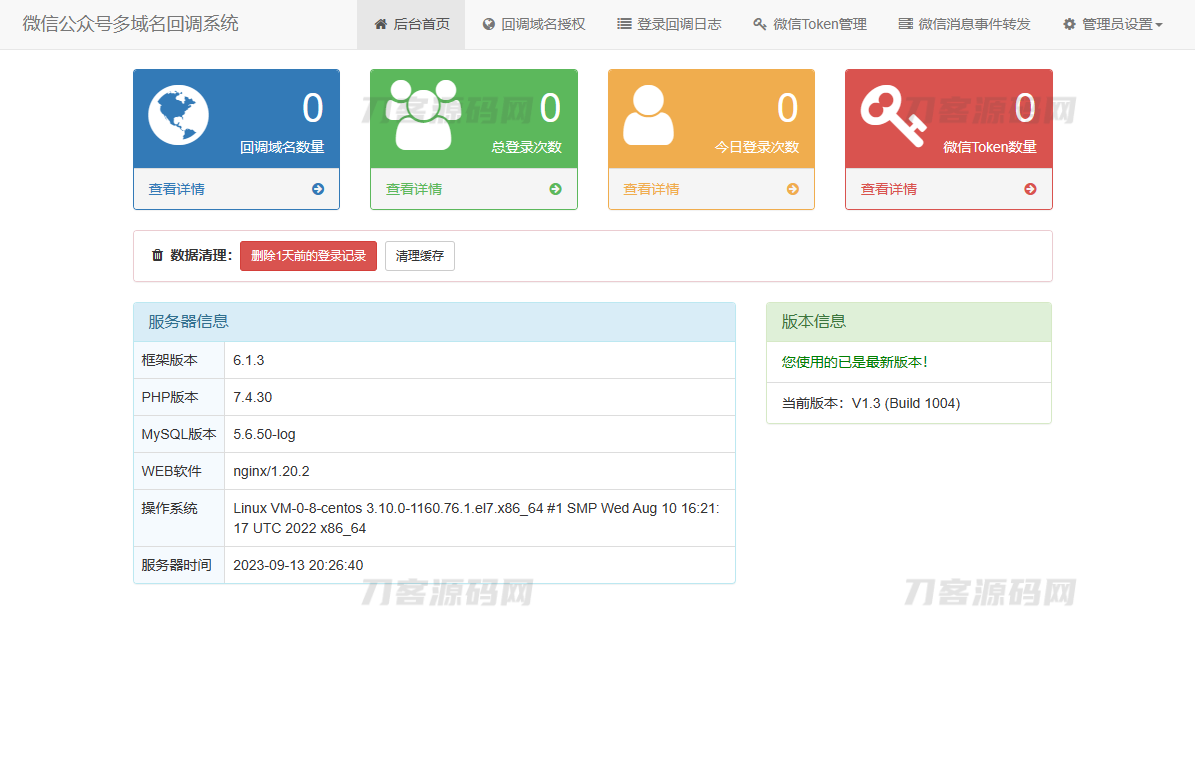Click the home icon in the 后台首页 tab
Viewport: 1195px width, 778px height.
pyautogui.click(x=379, y=23)
